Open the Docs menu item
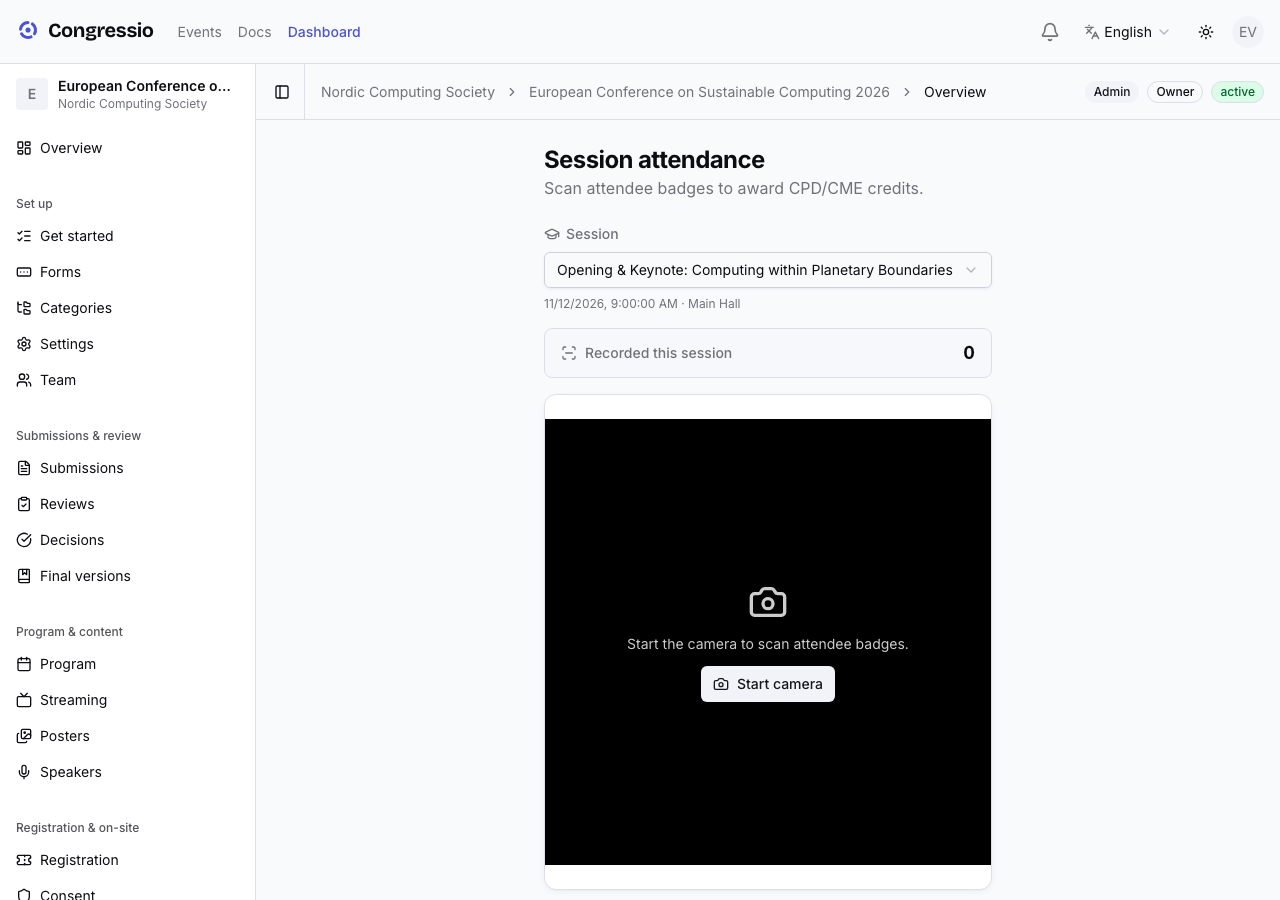 254,32
